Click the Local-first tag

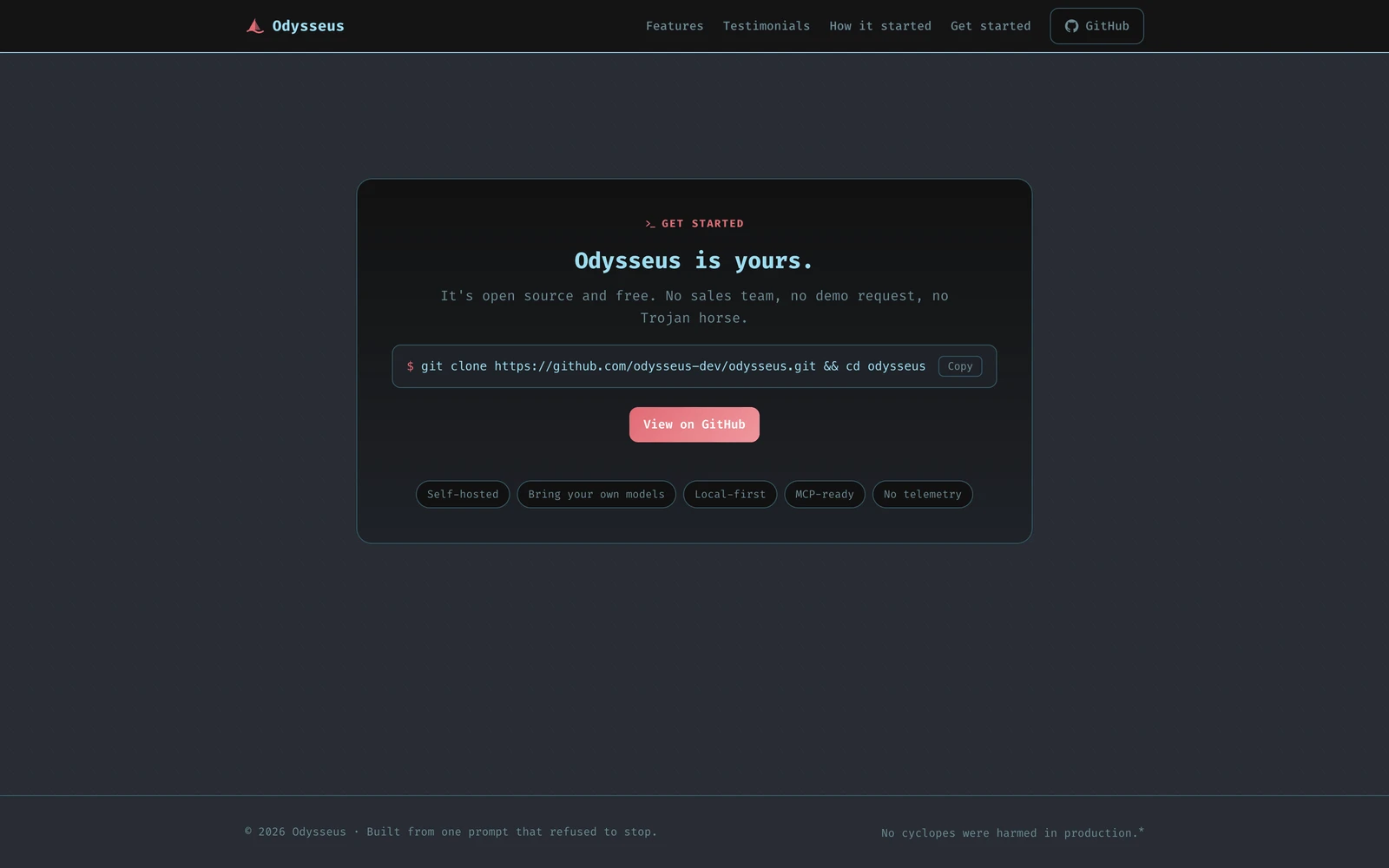click(730, 495)
